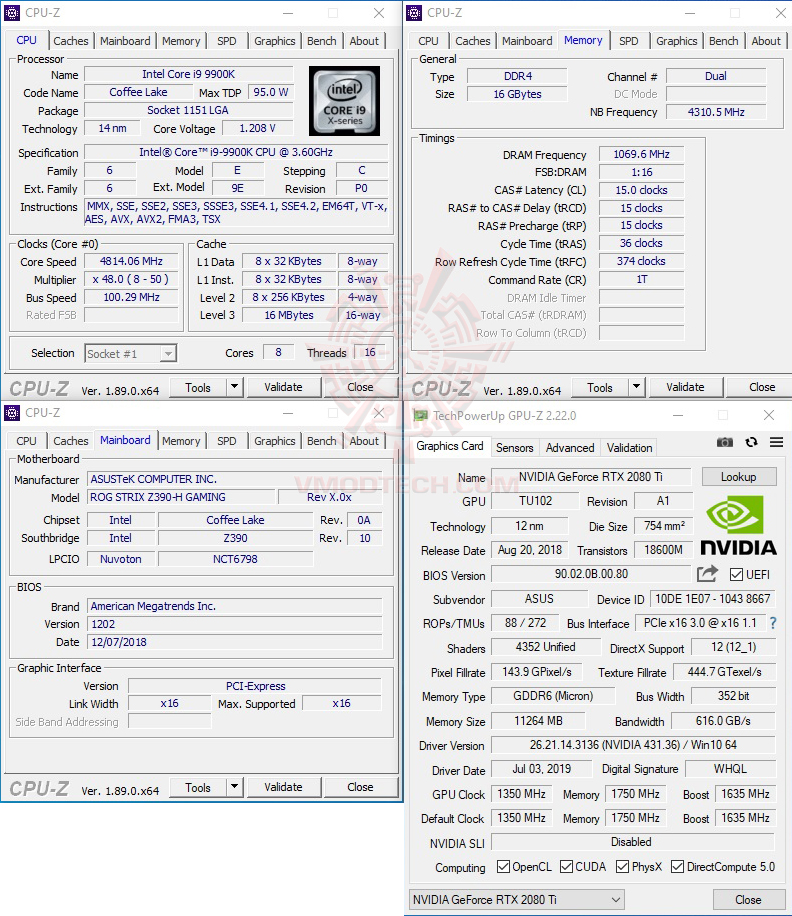This screenshot has height=916, width=792.
Task: Click the GPU-Z title bar app icon
Action: click(x=420, y=415)
